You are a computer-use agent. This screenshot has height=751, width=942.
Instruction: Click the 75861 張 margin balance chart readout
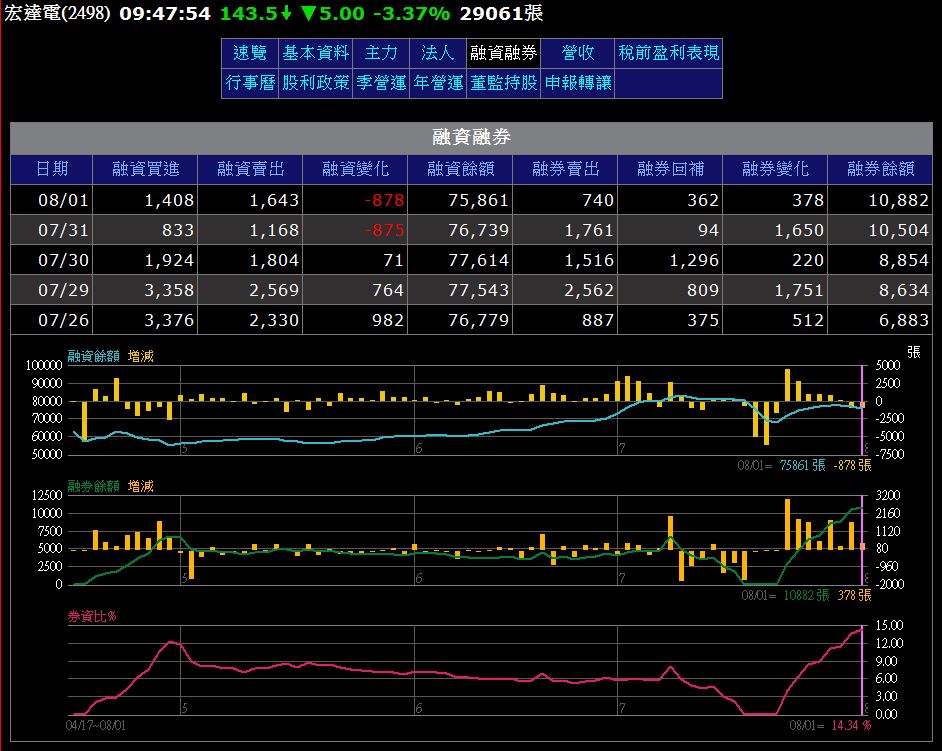point(803,465)
